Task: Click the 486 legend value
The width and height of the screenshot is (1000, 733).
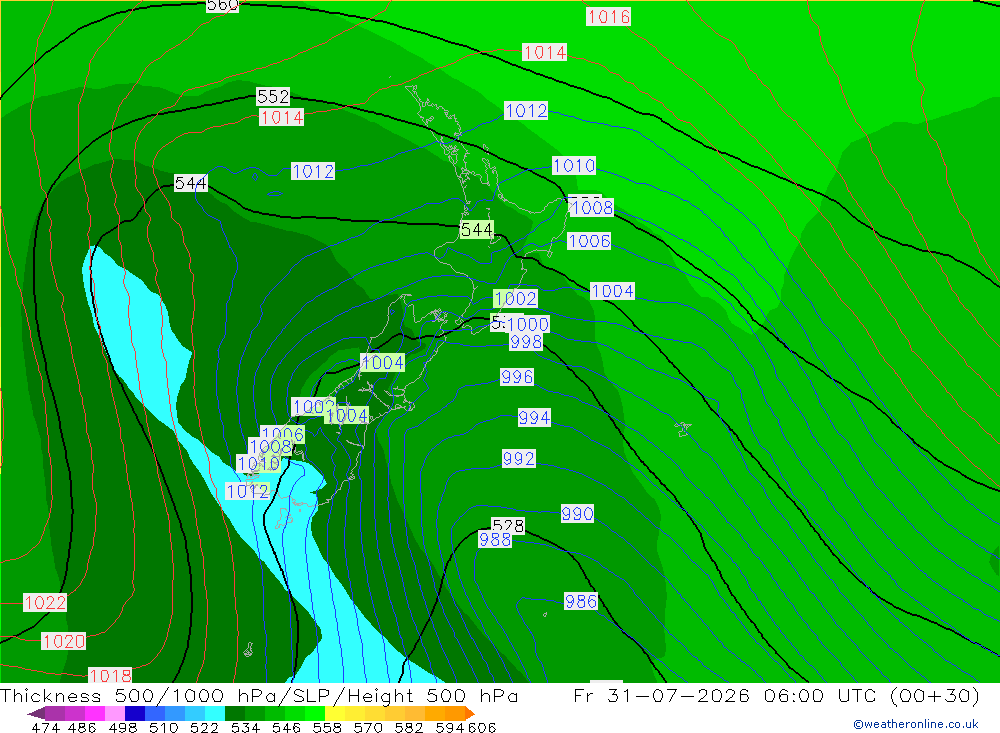Action: [82, 727]
